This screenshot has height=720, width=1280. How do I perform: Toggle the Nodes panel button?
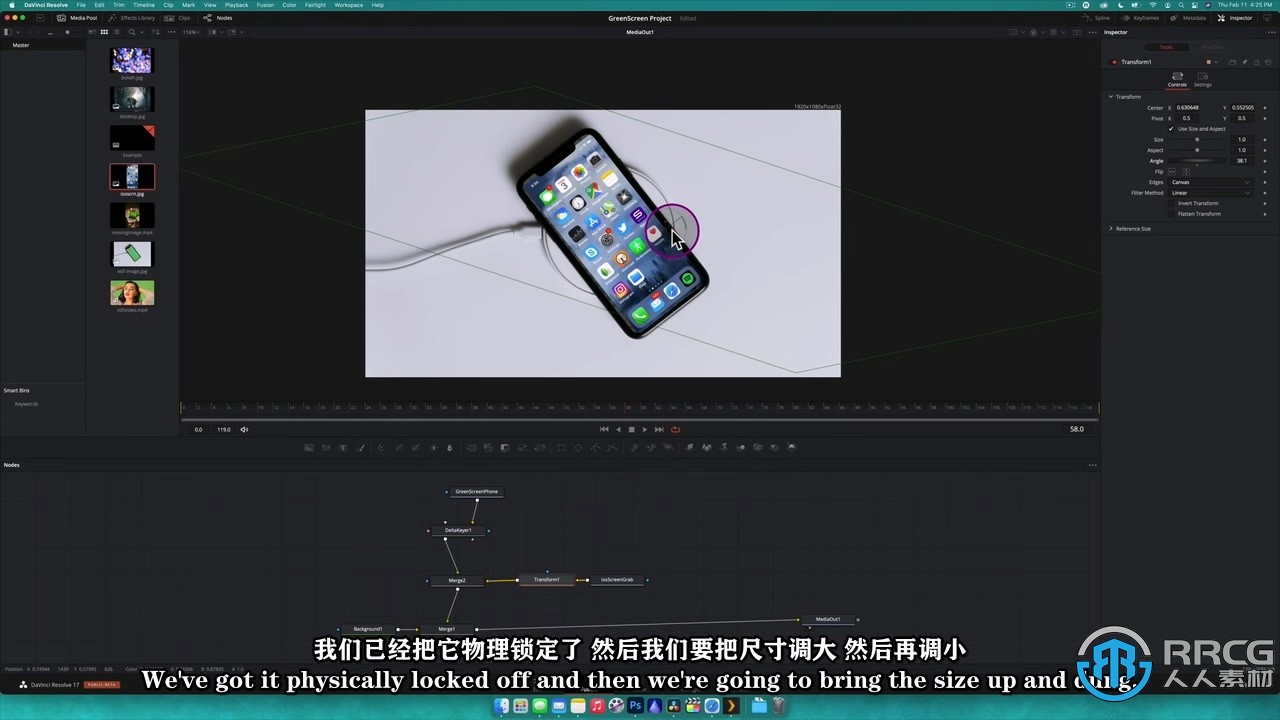pyautogui.click(x=218, y=18)
